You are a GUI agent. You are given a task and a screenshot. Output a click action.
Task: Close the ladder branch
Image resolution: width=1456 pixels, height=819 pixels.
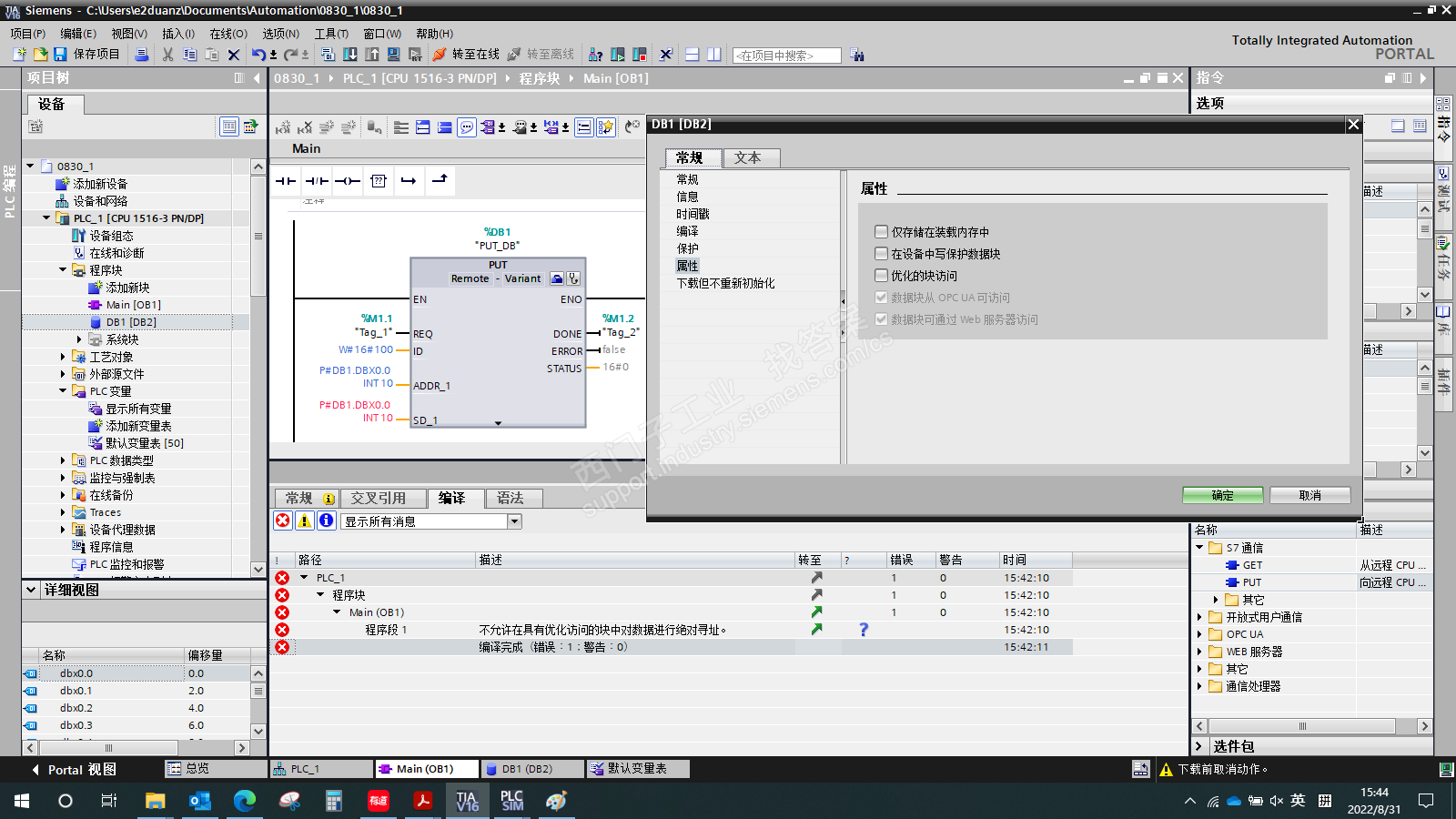point(440,179)
